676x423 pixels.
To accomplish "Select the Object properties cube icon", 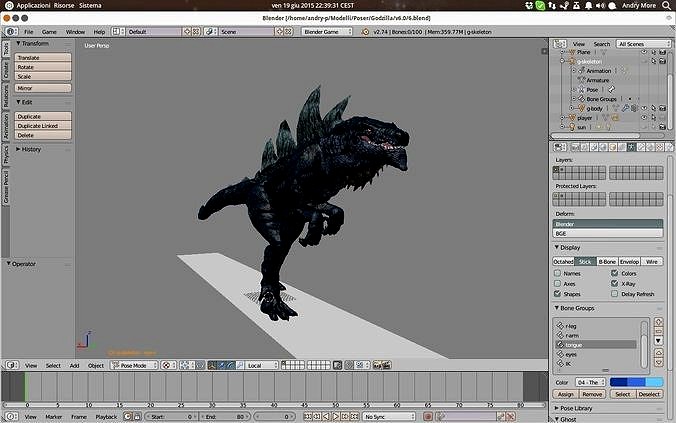I will coord(613,147).
